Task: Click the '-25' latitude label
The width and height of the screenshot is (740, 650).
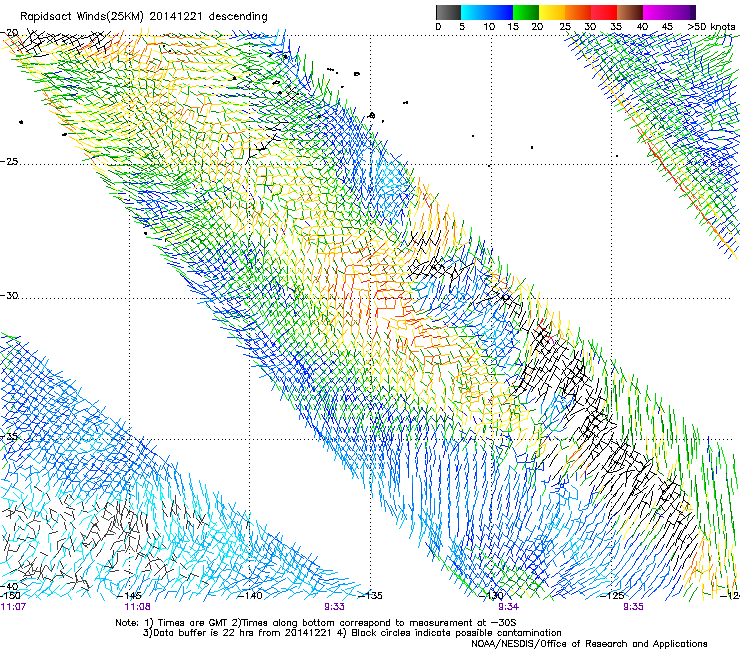Action: [9, 161]
